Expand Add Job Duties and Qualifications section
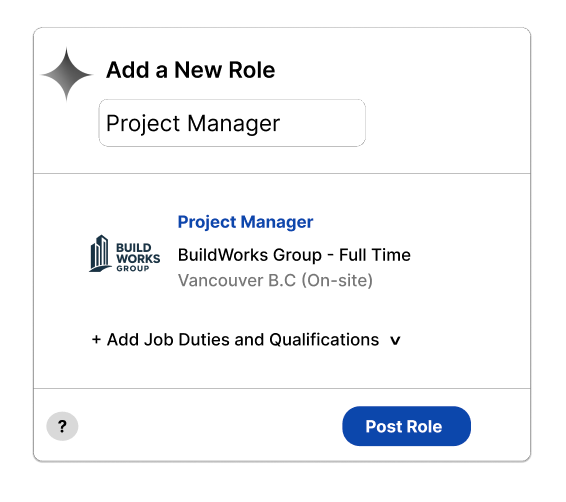The height and width of the screenshot is (502, 566). (x=246, y=340)
